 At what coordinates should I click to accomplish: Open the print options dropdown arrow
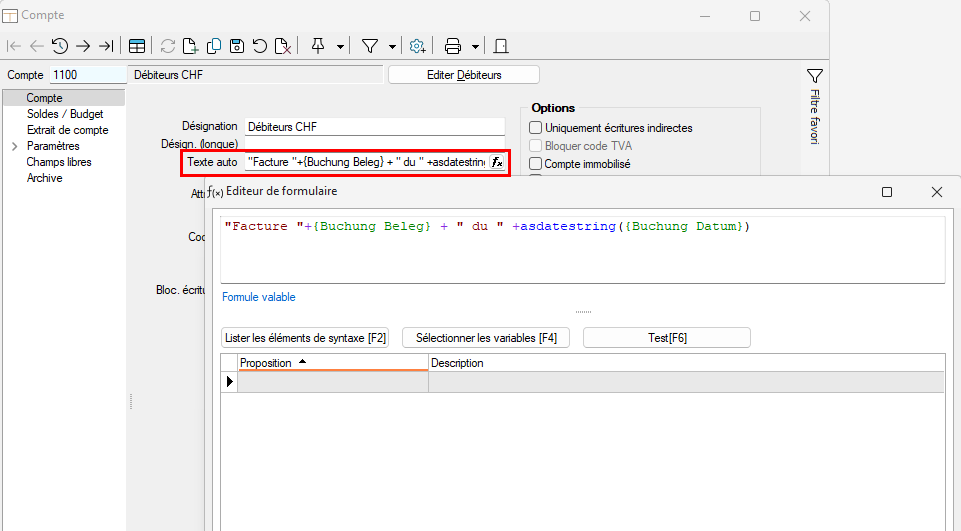pos(475,46)
